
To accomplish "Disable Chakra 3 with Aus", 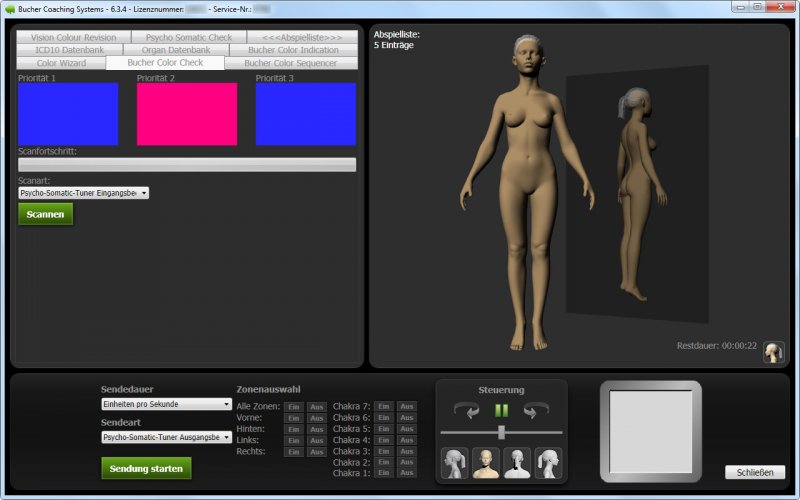I will [x=407, y=451].
